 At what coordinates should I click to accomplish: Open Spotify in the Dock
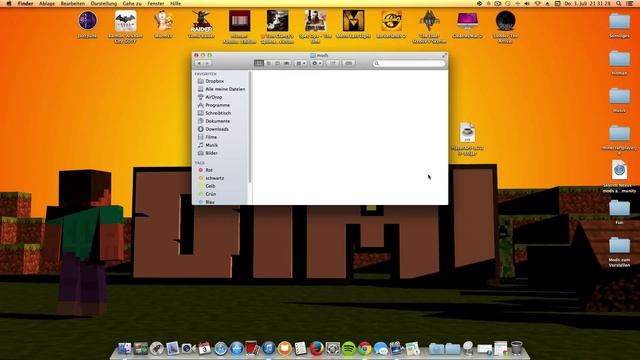point(348,348)
